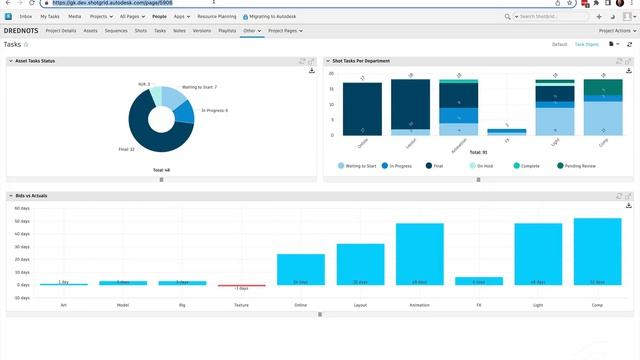This screenshot has height=360, width=640.
Task: Grab the Bids vs Actuals resize handle
Action: (320, 314)
